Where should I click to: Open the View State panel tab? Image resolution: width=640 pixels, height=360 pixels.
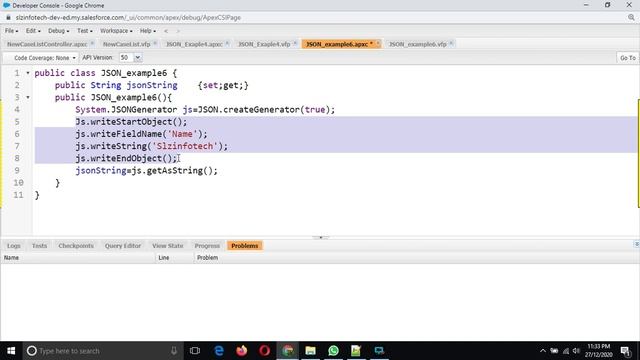[168, 246]
